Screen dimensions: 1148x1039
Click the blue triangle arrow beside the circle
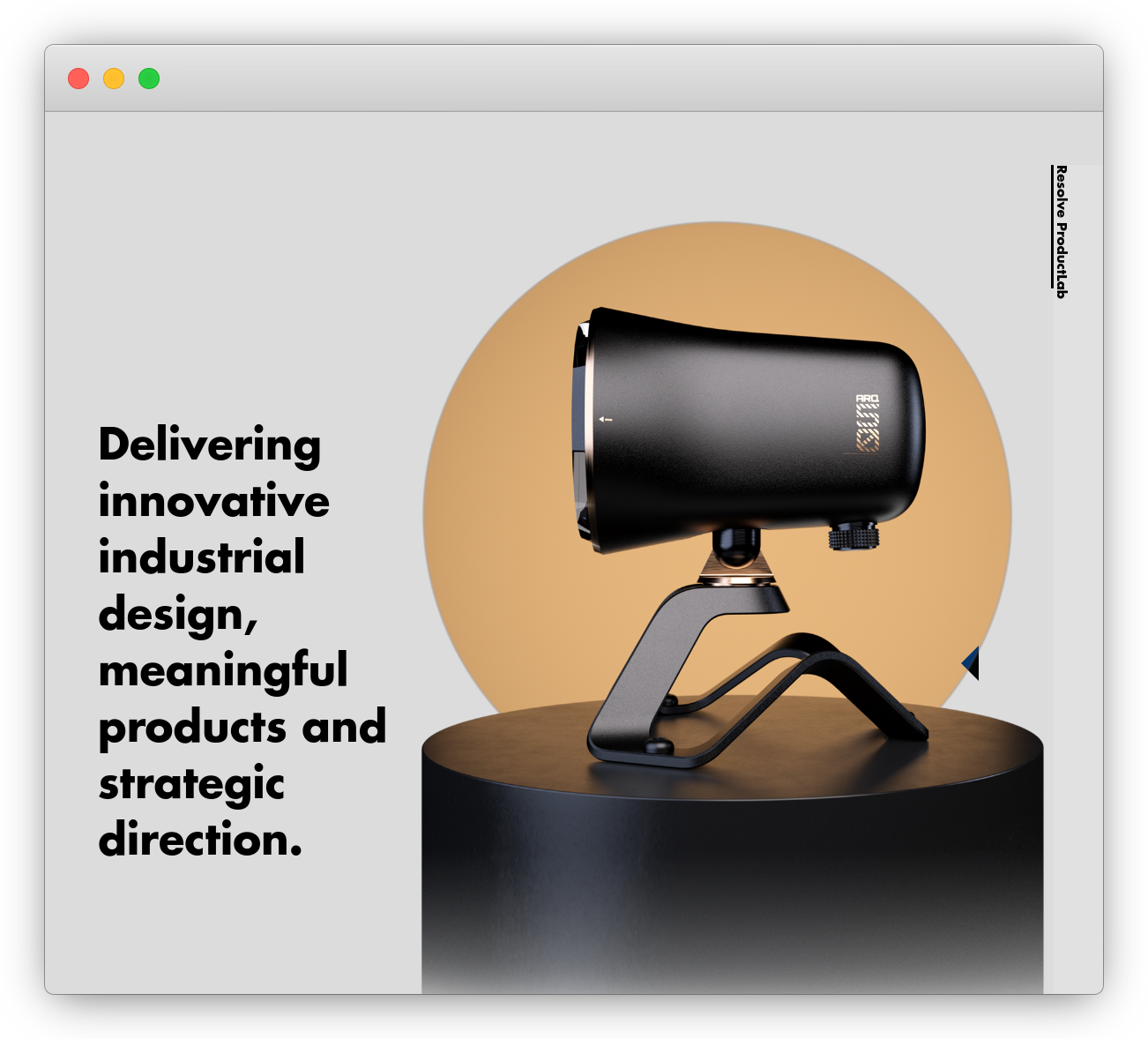point(972,662)
